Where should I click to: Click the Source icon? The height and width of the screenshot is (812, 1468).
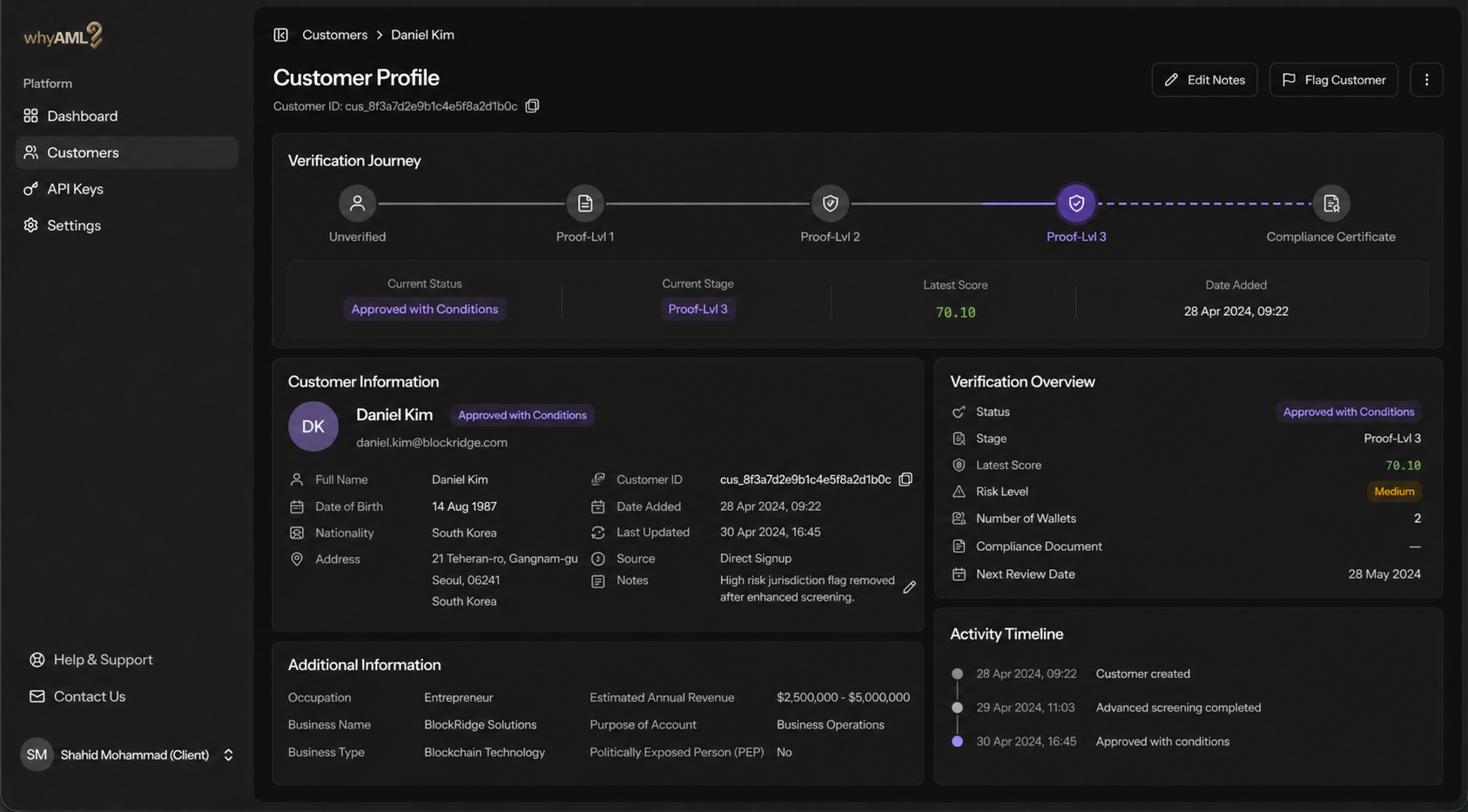click(x=598, y=559)
